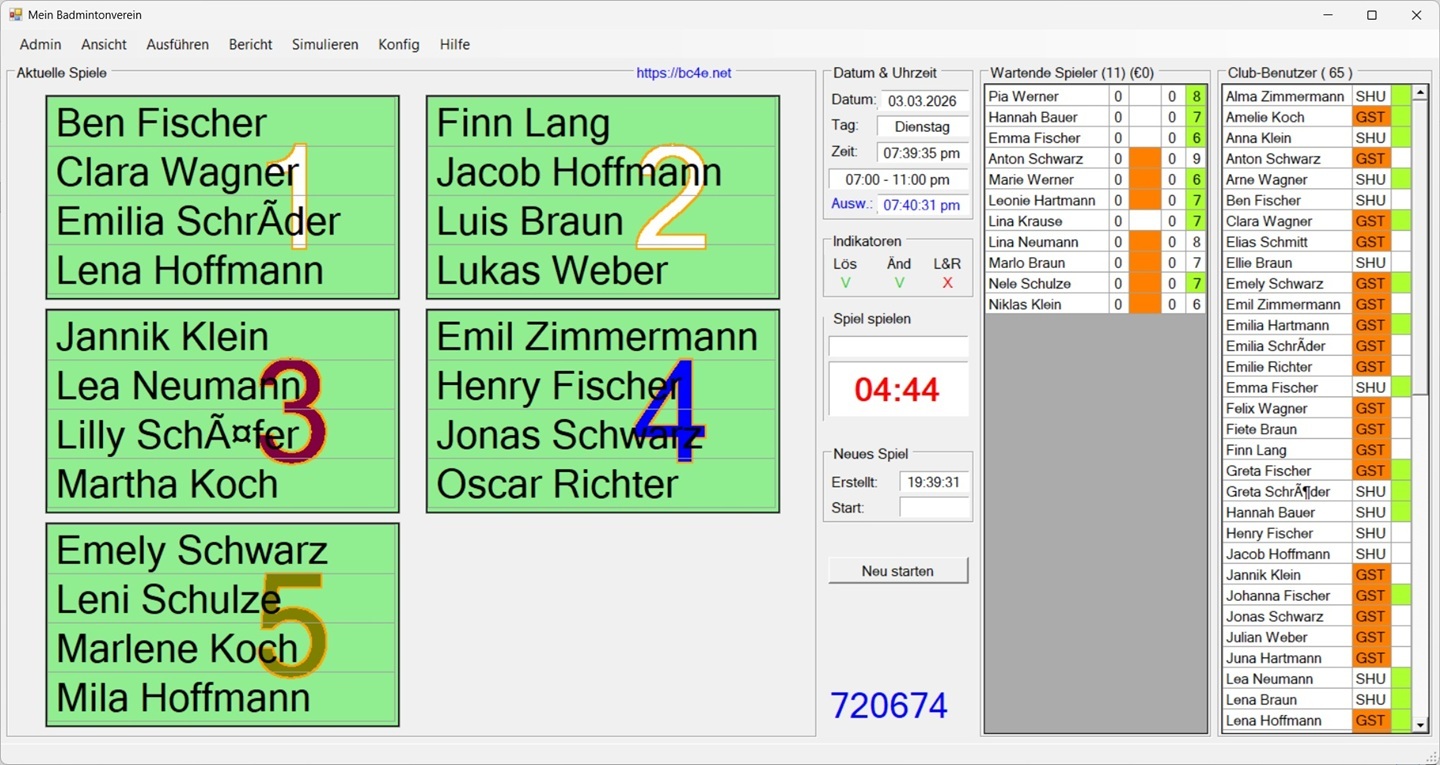Image resolution: width=1440 pixels, height=765 pixels.
Task: Select Anna Klein in Club-Benutzer
Action: [x=1287, y=138]
